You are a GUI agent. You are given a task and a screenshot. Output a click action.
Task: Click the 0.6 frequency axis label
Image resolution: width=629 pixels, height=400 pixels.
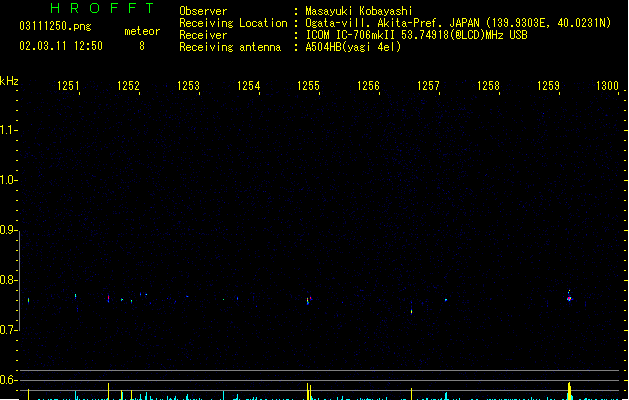(8, 380)
